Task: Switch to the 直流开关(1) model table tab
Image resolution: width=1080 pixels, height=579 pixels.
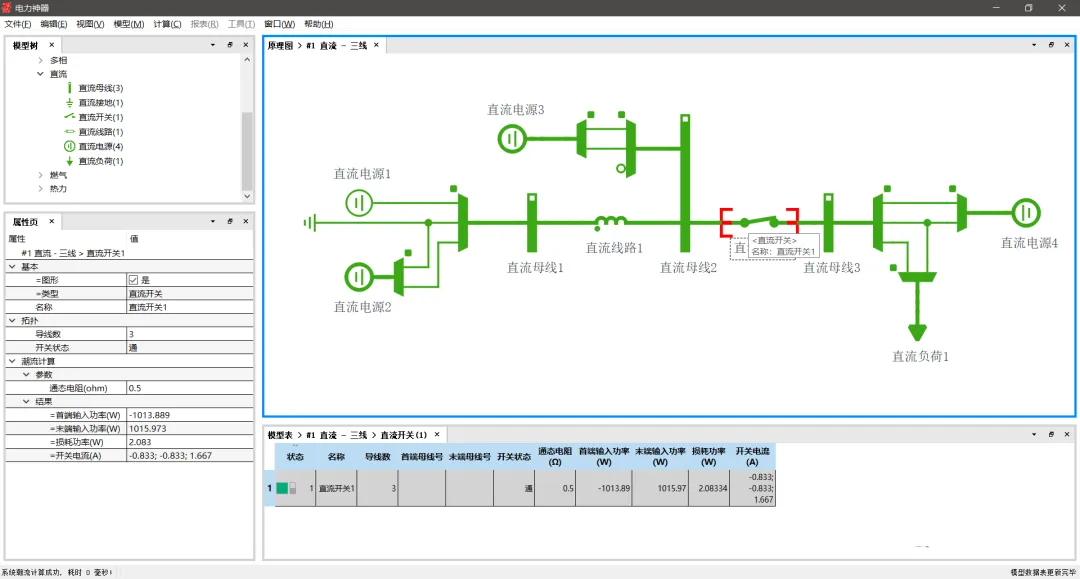Action: (x=404, y=435)
